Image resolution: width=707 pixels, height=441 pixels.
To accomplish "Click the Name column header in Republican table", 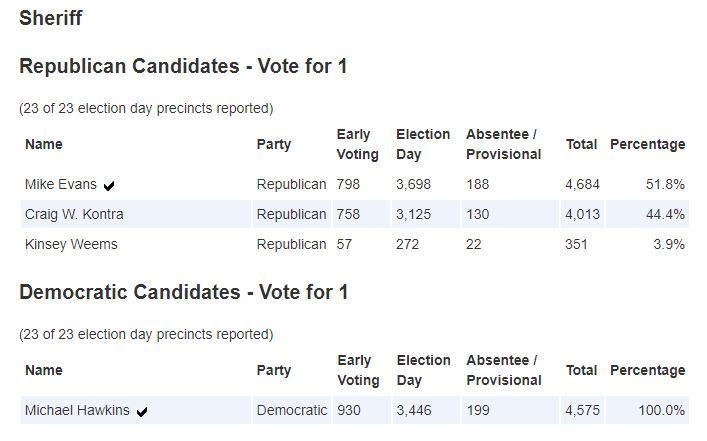I will (44, 144).
